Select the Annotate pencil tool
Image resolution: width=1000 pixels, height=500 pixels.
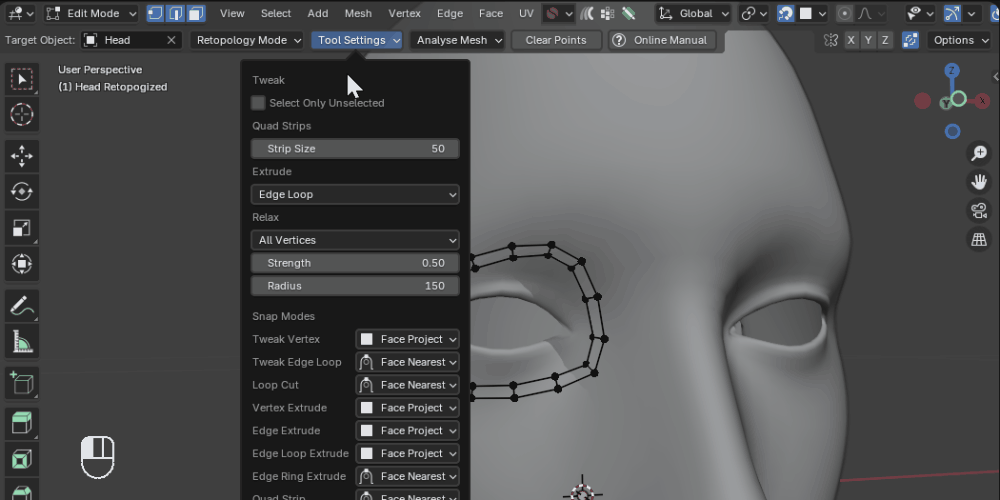tap(22, 307)
